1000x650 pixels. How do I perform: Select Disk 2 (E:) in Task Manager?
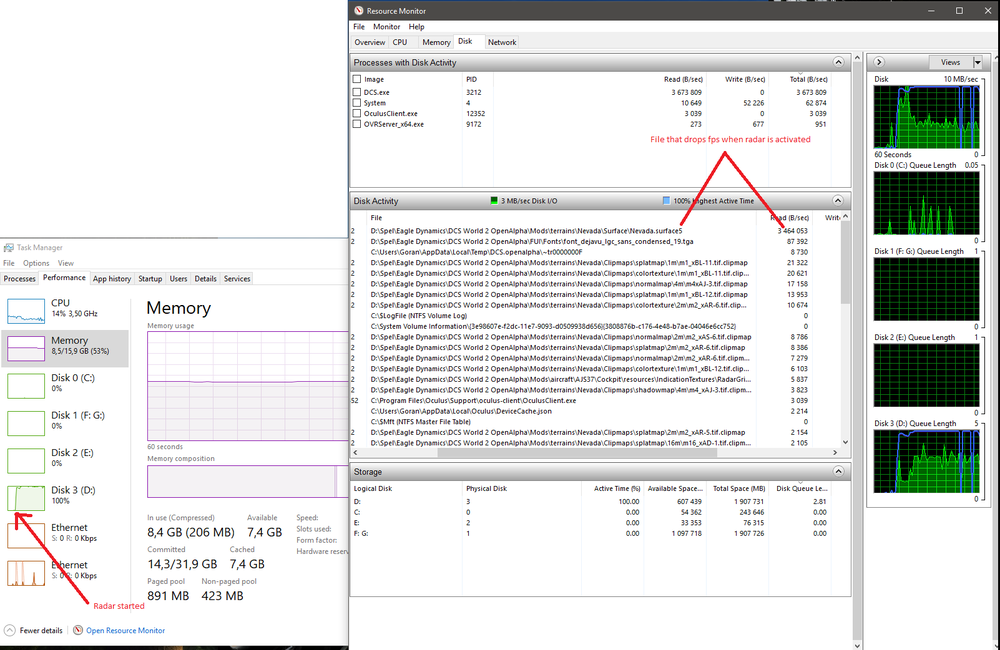point(66,459)
